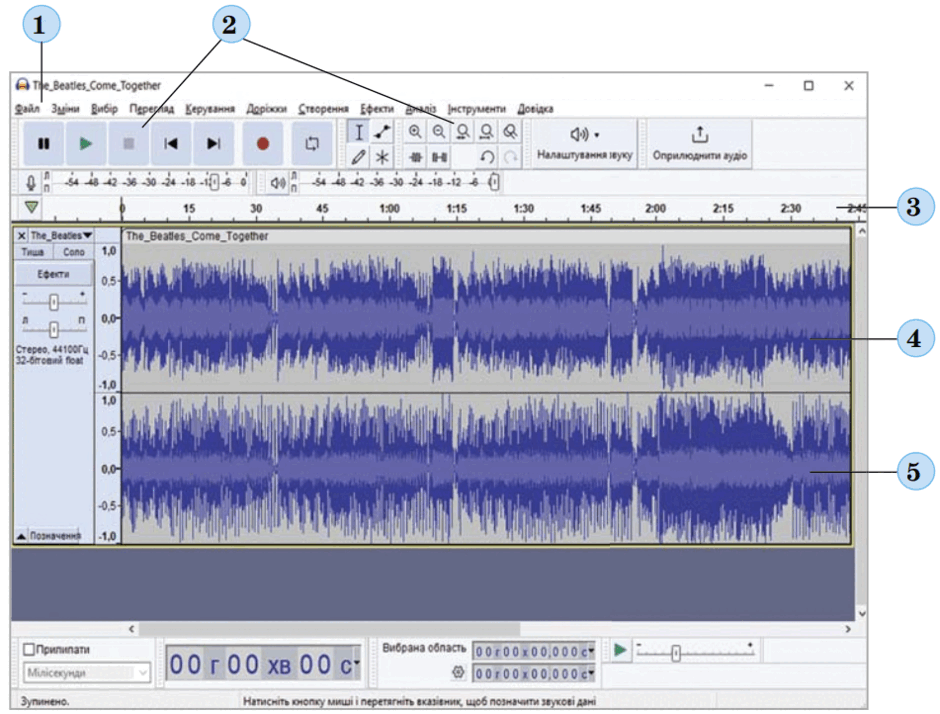Click the Undo arrow icon
This screenshot has width=940, height=714.
pos(487,157)
